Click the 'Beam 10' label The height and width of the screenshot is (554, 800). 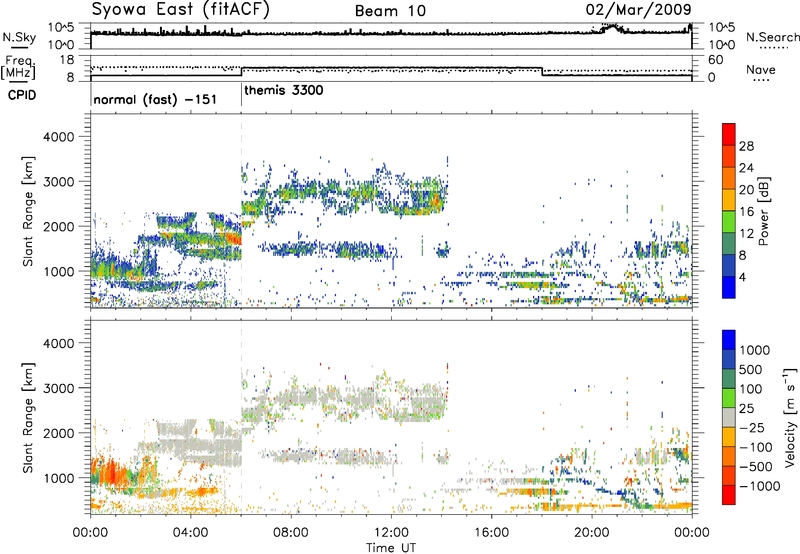coord(390,11)
